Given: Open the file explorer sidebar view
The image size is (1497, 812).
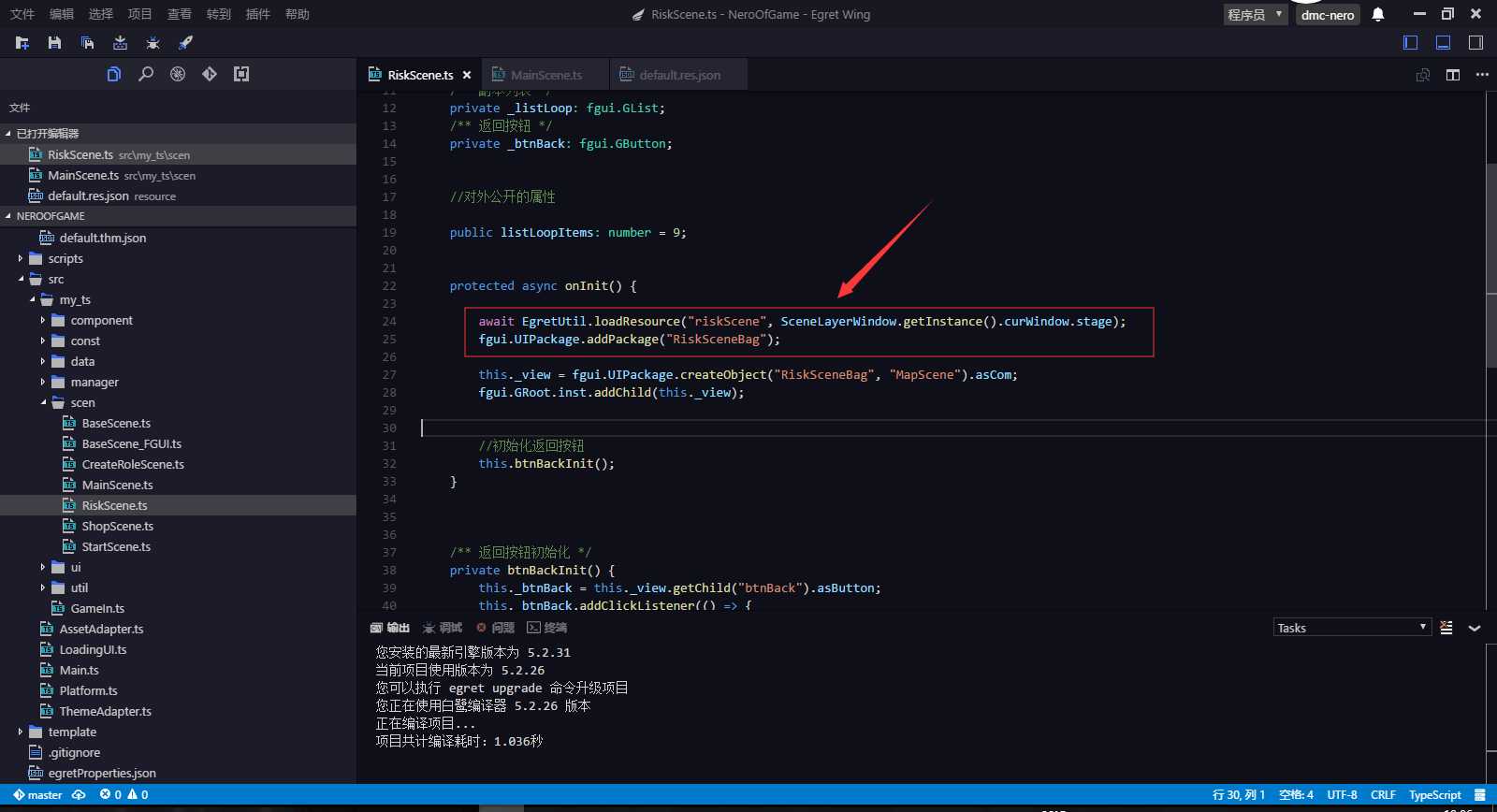Looking at the screenshot, I should click(114, 74).
